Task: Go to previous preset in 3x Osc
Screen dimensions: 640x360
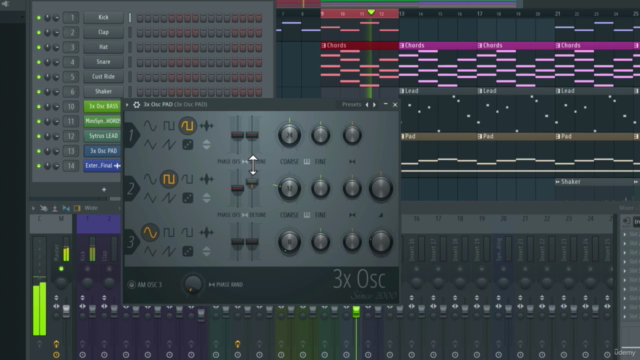Action: click(367, 105)
